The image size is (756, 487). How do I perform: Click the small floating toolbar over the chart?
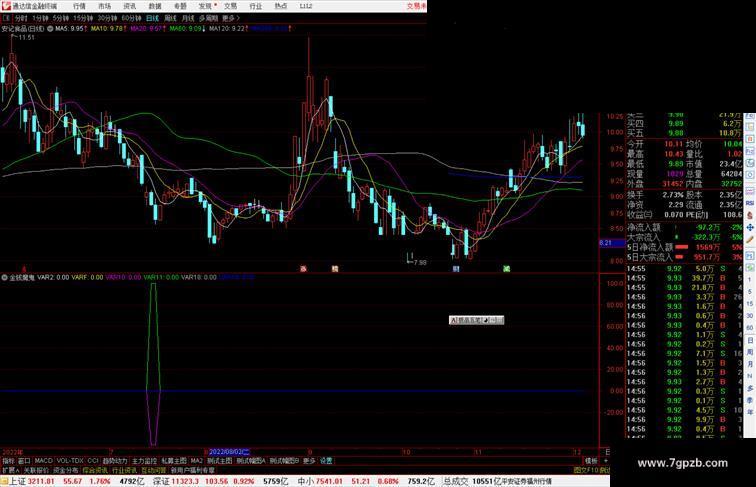click(476, 320)
